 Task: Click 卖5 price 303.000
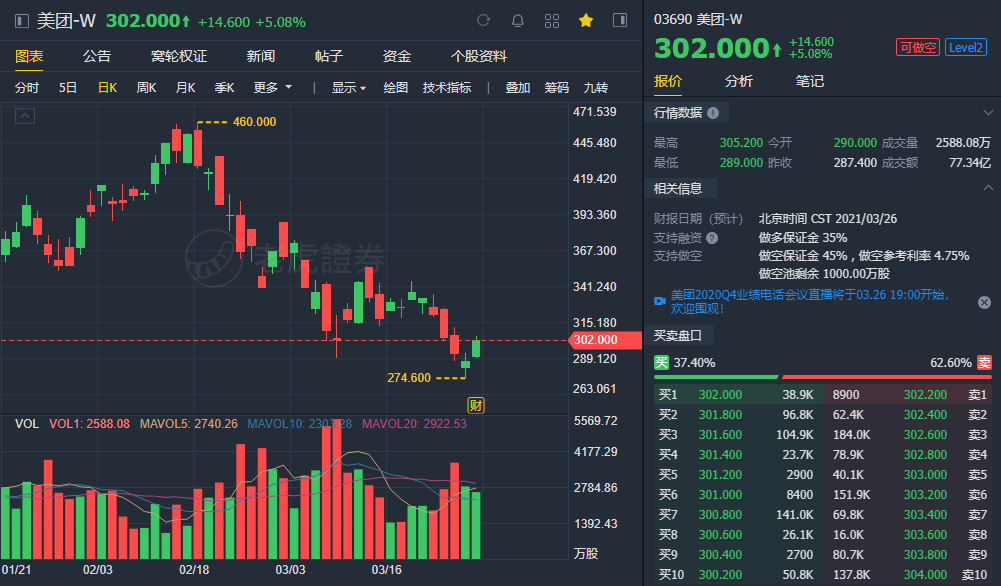click(925, 475)
